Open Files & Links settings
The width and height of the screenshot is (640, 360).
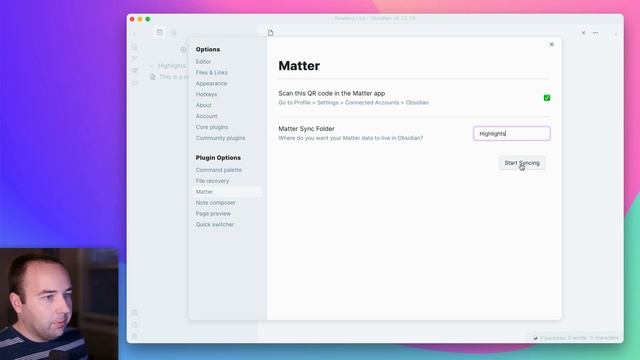(x=211, y=72)
